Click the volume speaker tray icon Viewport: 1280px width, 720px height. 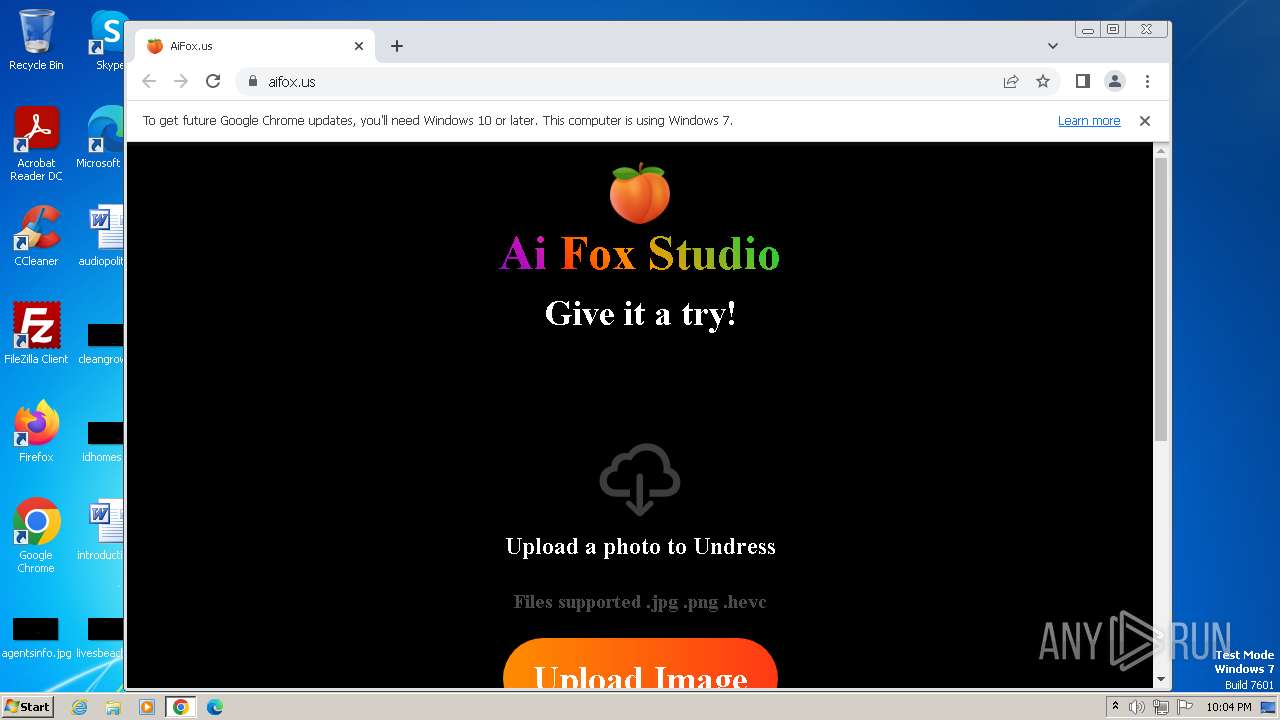pos(1137,707)
